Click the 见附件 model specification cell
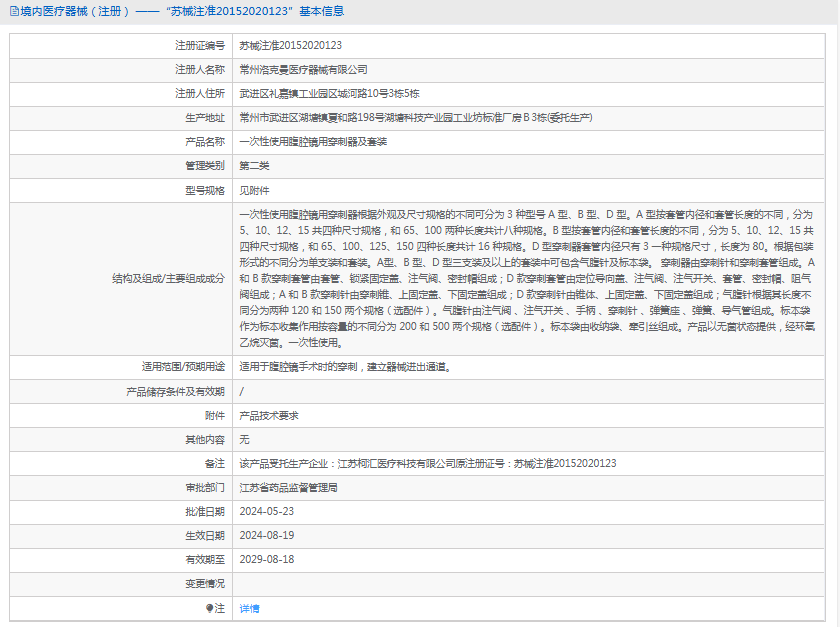Viewport: 840px width, 627px height. click(x=528, y=191)
